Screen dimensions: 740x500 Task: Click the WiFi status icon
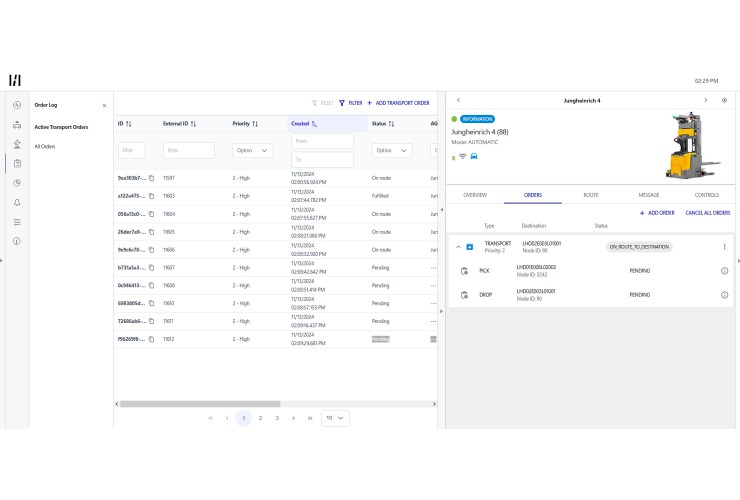[x=462, y=156]
